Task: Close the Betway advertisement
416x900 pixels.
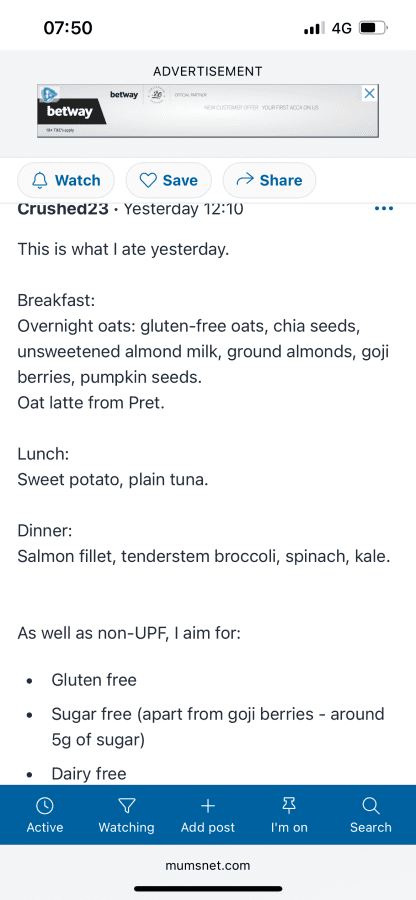Action: (370, 93)
